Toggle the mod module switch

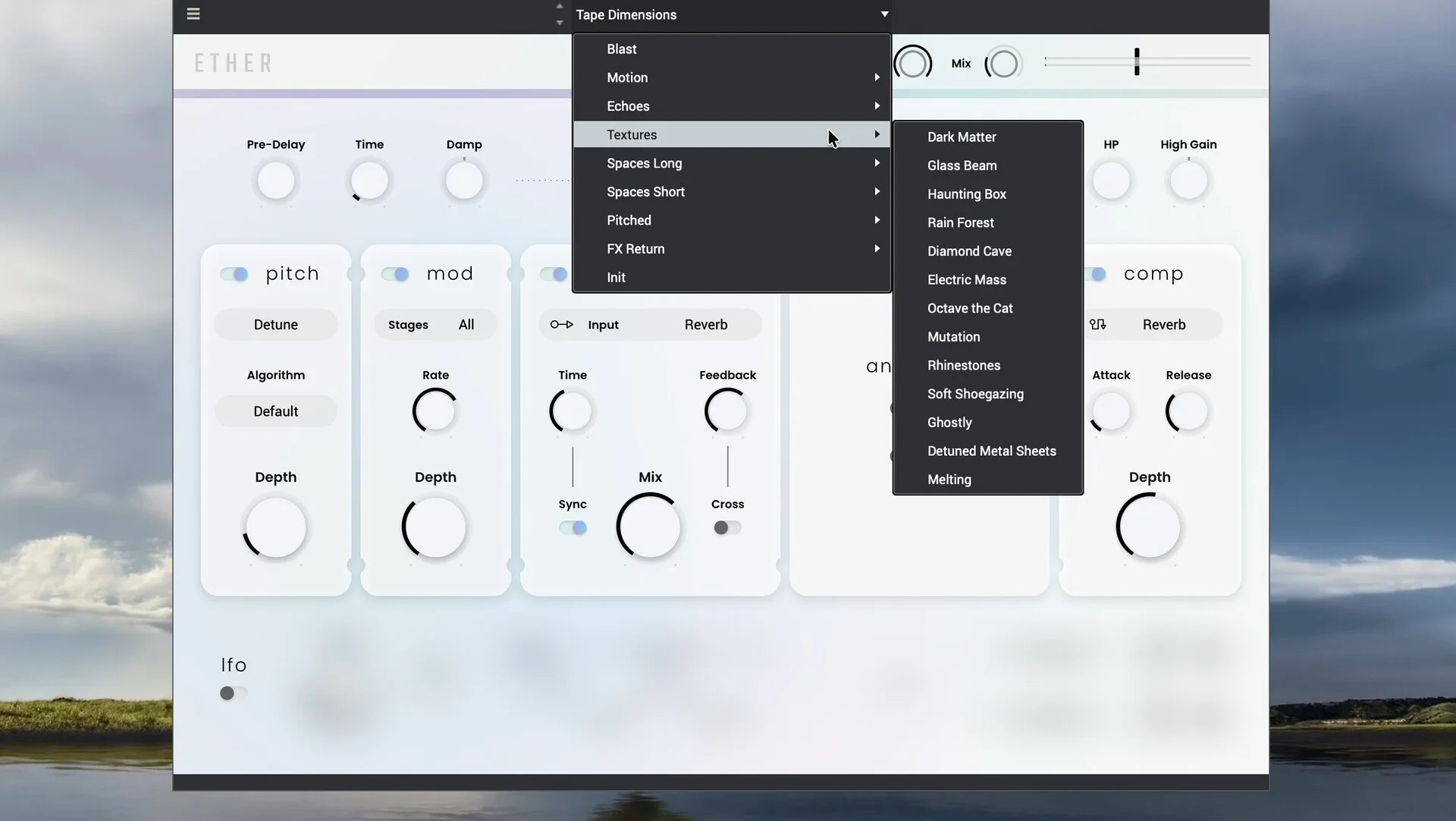395,274
